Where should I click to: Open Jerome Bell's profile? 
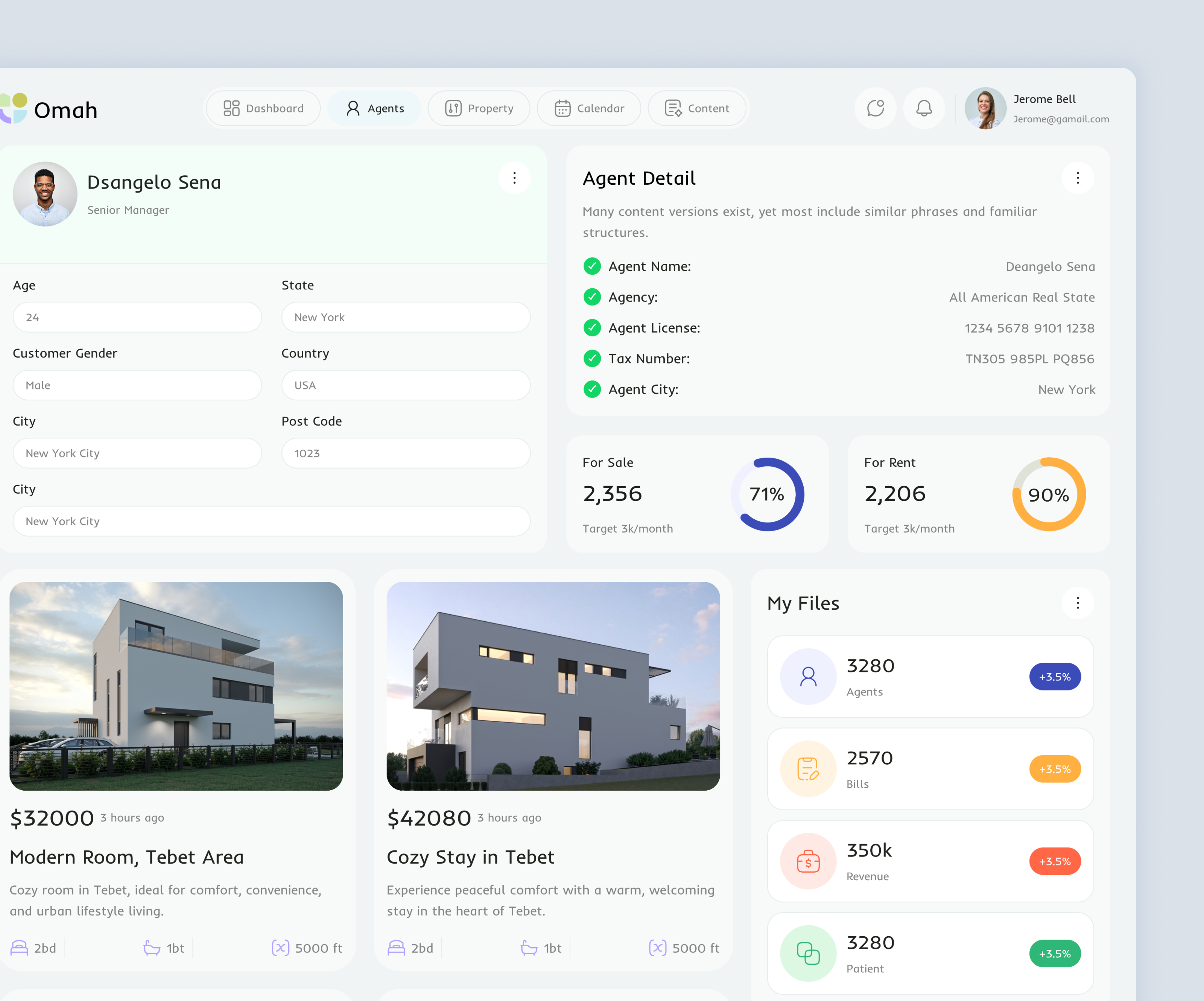(985, 108)
